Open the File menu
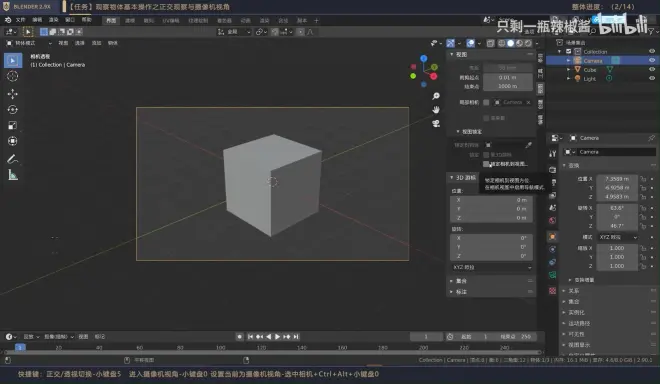660x384 pixels. (x=20, y=20)
